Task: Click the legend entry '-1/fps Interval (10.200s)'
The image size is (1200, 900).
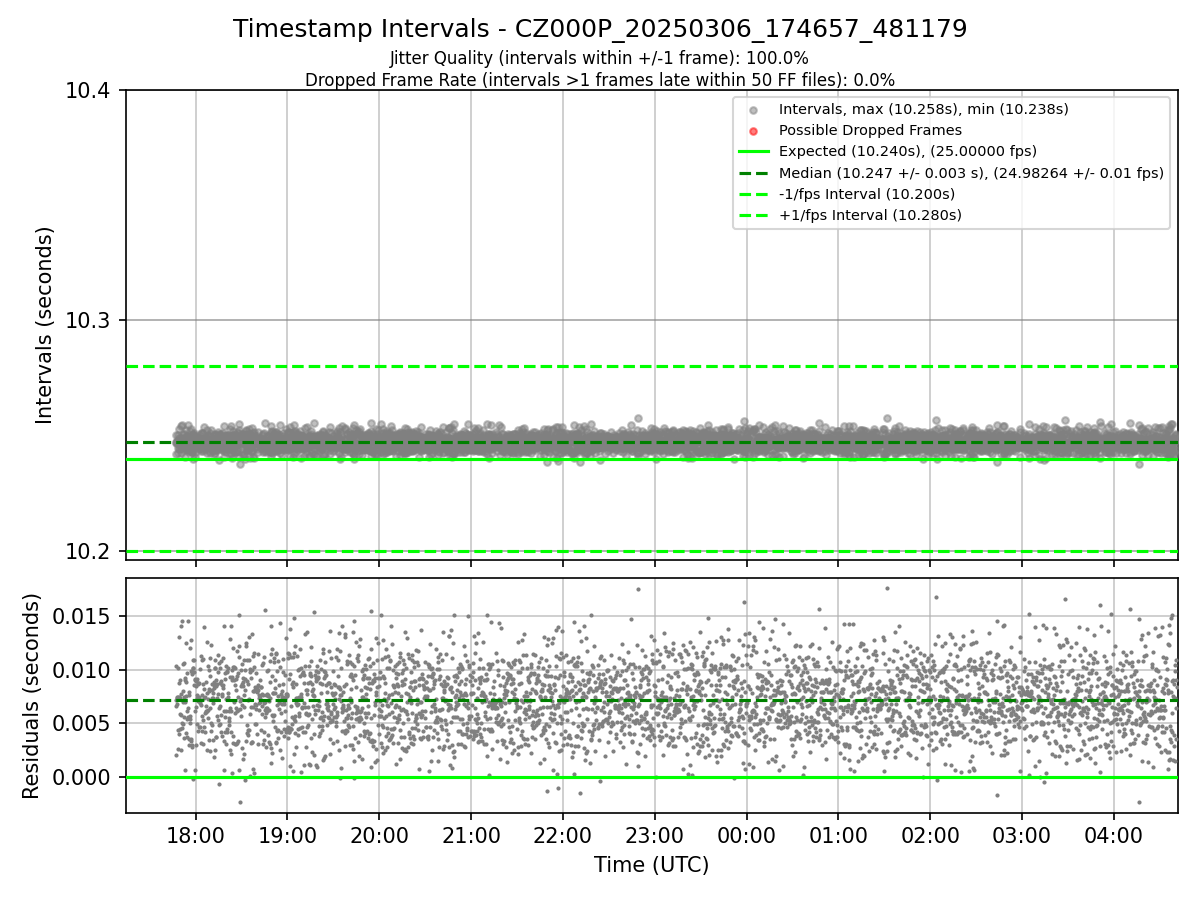Action: click(x=867, y=194)
